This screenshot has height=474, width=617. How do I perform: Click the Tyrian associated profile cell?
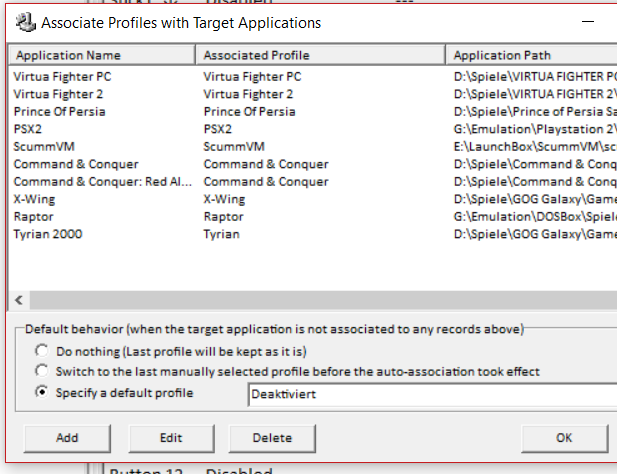click(222, 234)
